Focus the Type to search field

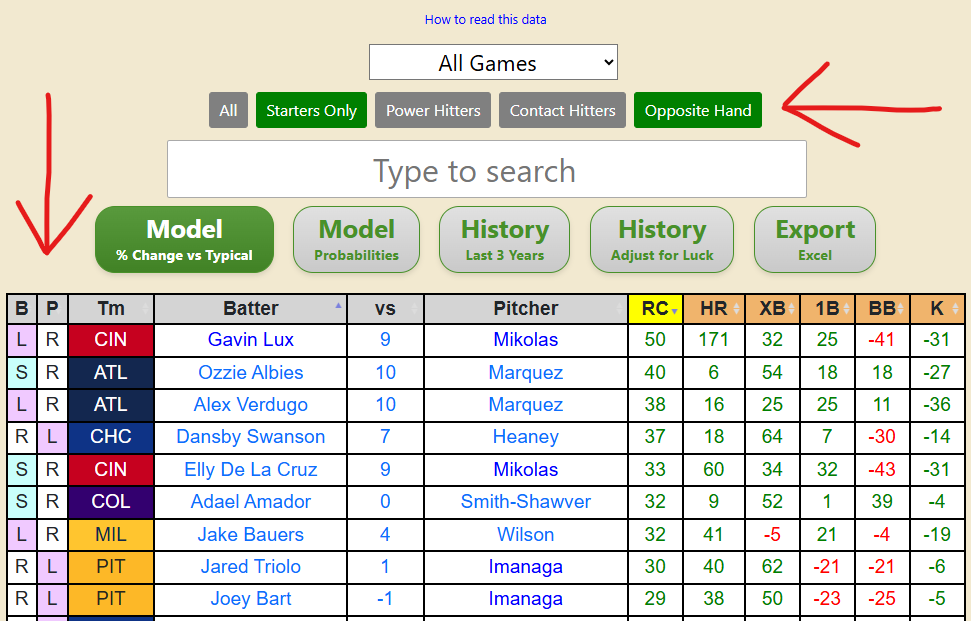pyautogui.click(x=487, y=169)
